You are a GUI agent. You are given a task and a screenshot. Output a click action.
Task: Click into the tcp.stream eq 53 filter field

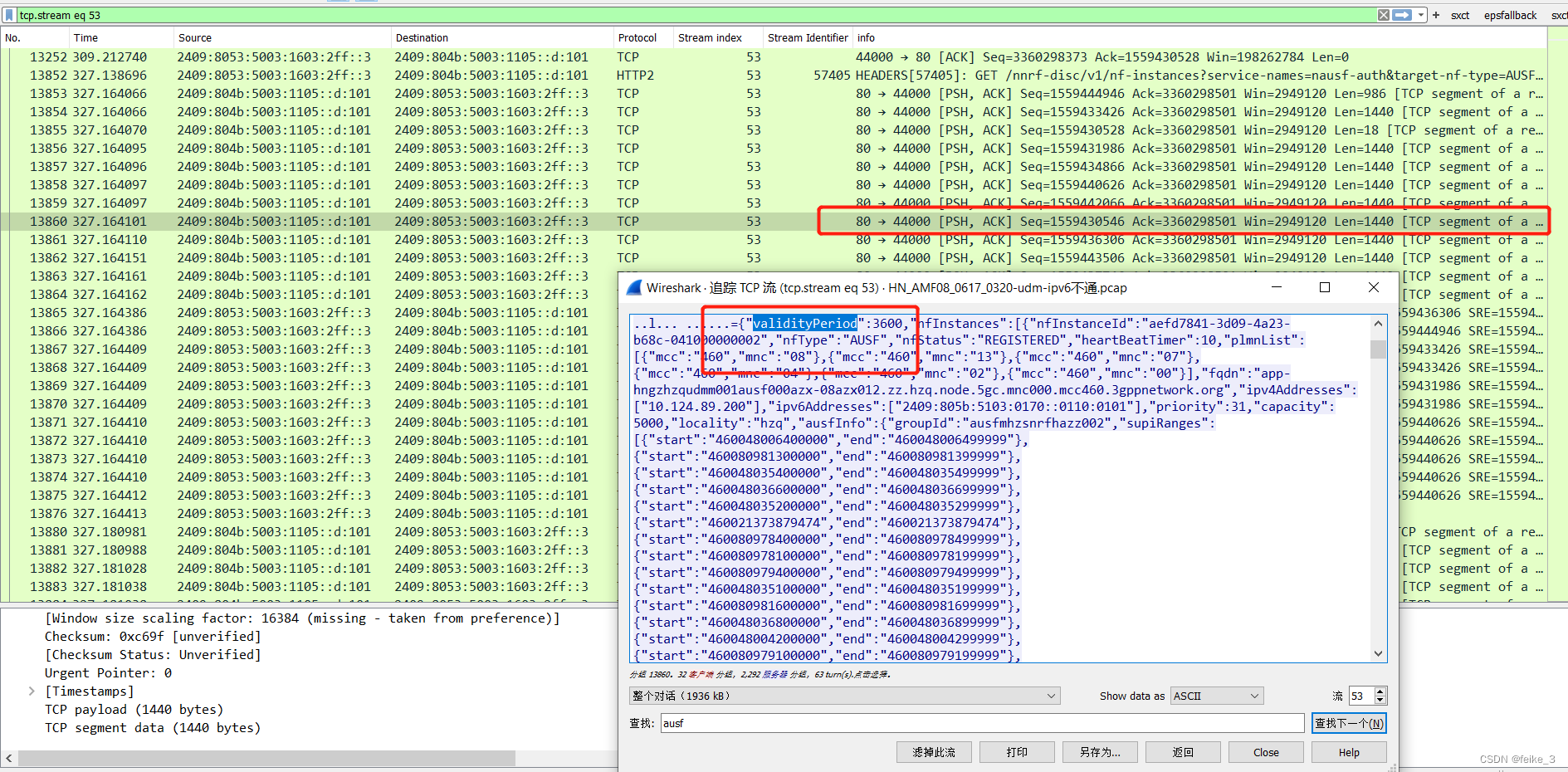click(x=696, y=15)
